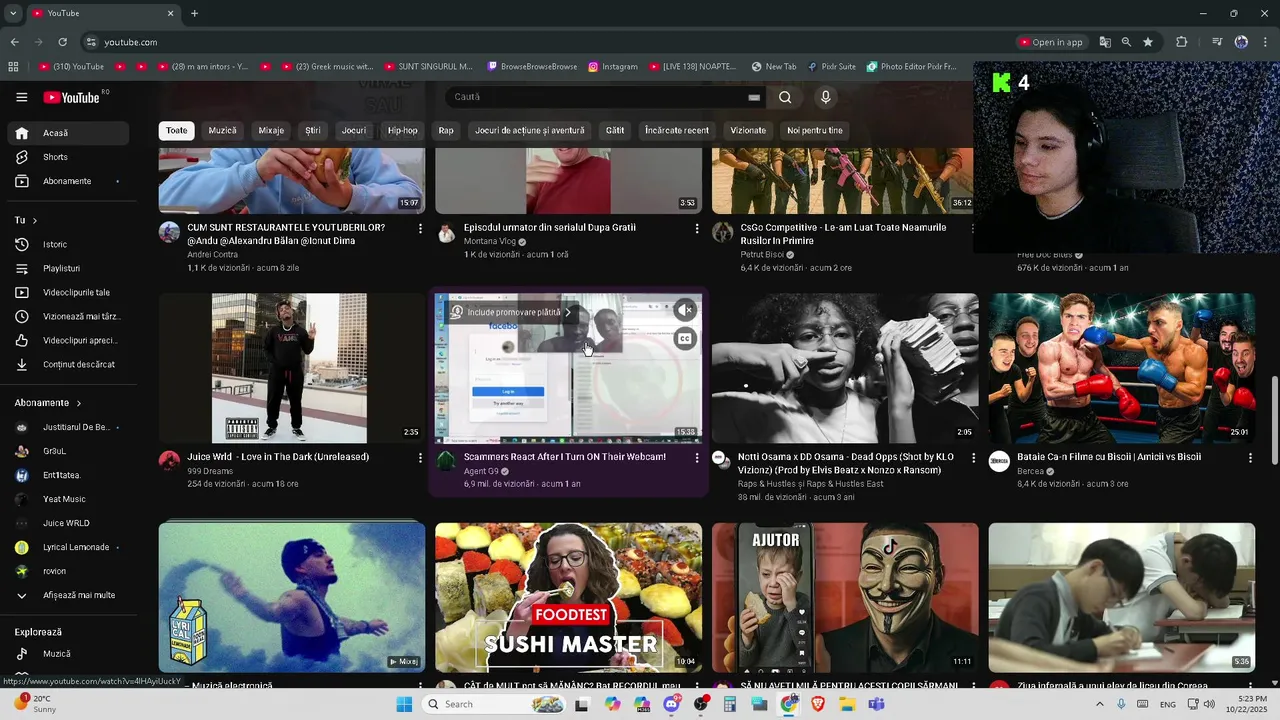Screen dimensions: 1280x720
Task: Expand Include promovare plătită notice
Action: (511, 312)
